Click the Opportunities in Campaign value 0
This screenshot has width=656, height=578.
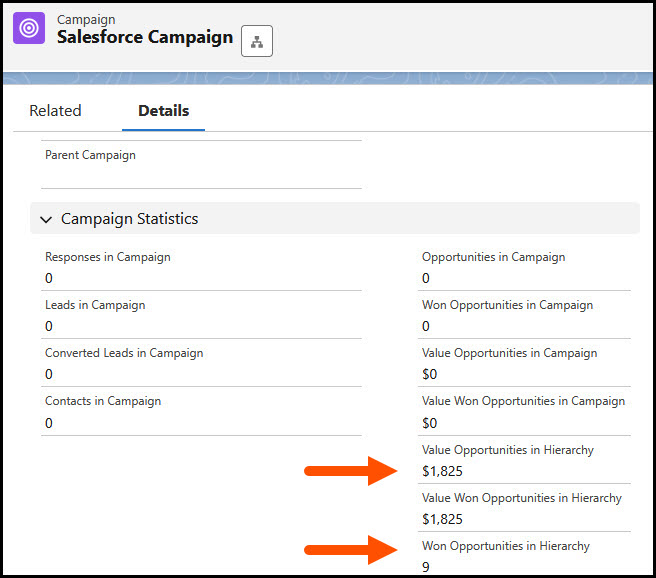coord(426,278)
